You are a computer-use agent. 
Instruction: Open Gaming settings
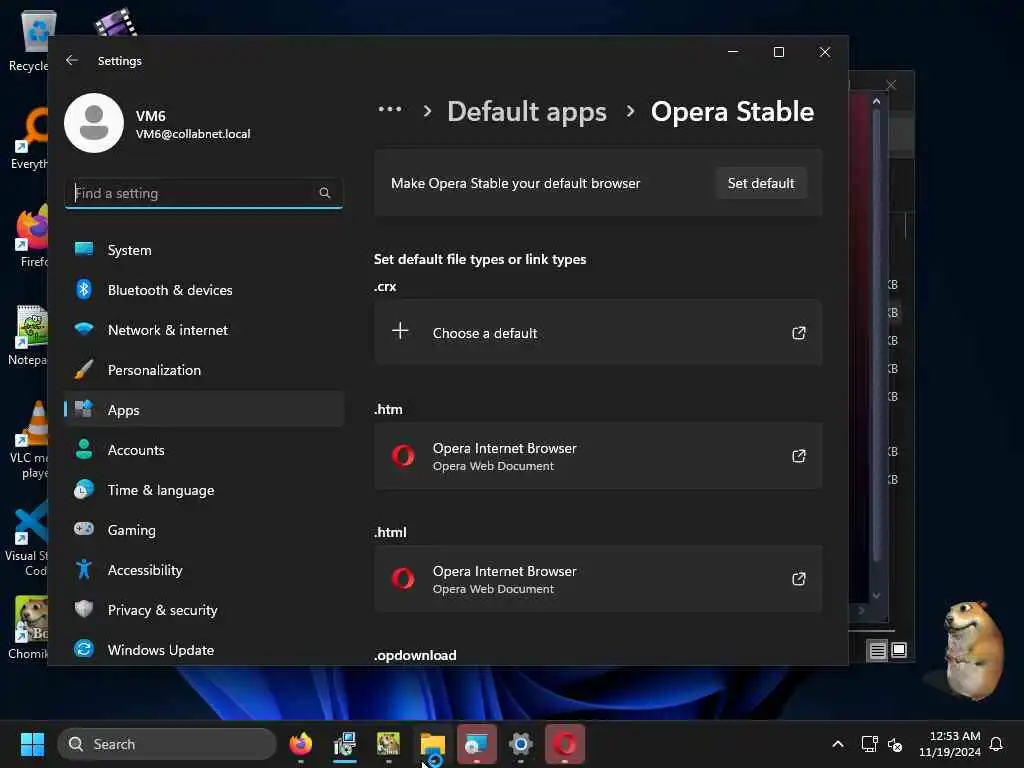pyautogui.click(x=204, y=530)
